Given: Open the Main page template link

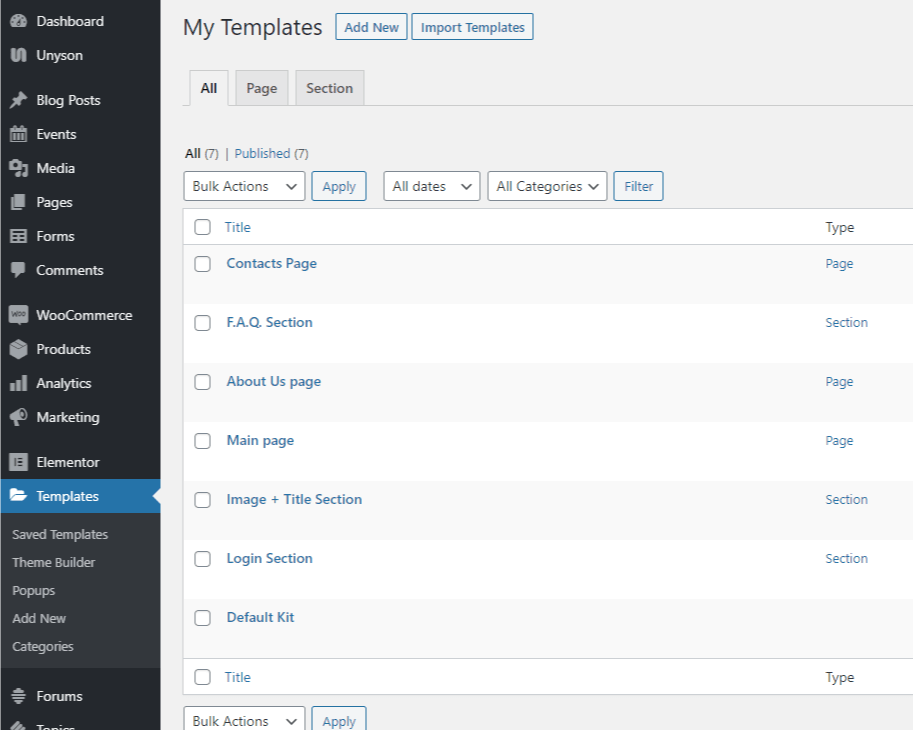Looking at the screenshot, I should tap(260, 441).
